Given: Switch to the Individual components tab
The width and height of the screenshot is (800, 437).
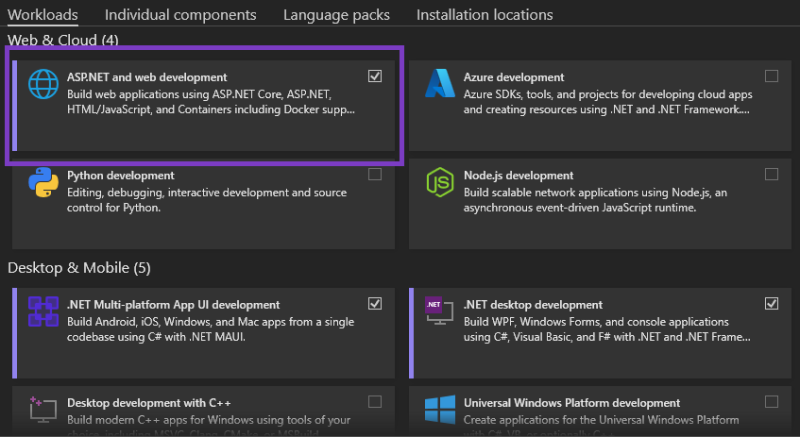Looking at the screenshot, I should (181, 15).
